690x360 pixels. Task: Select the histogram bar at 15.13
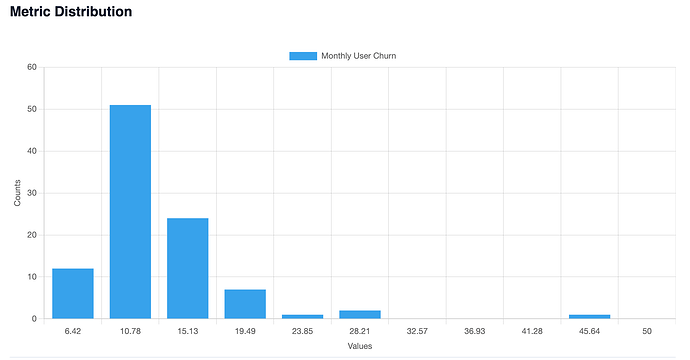[187, 268]
